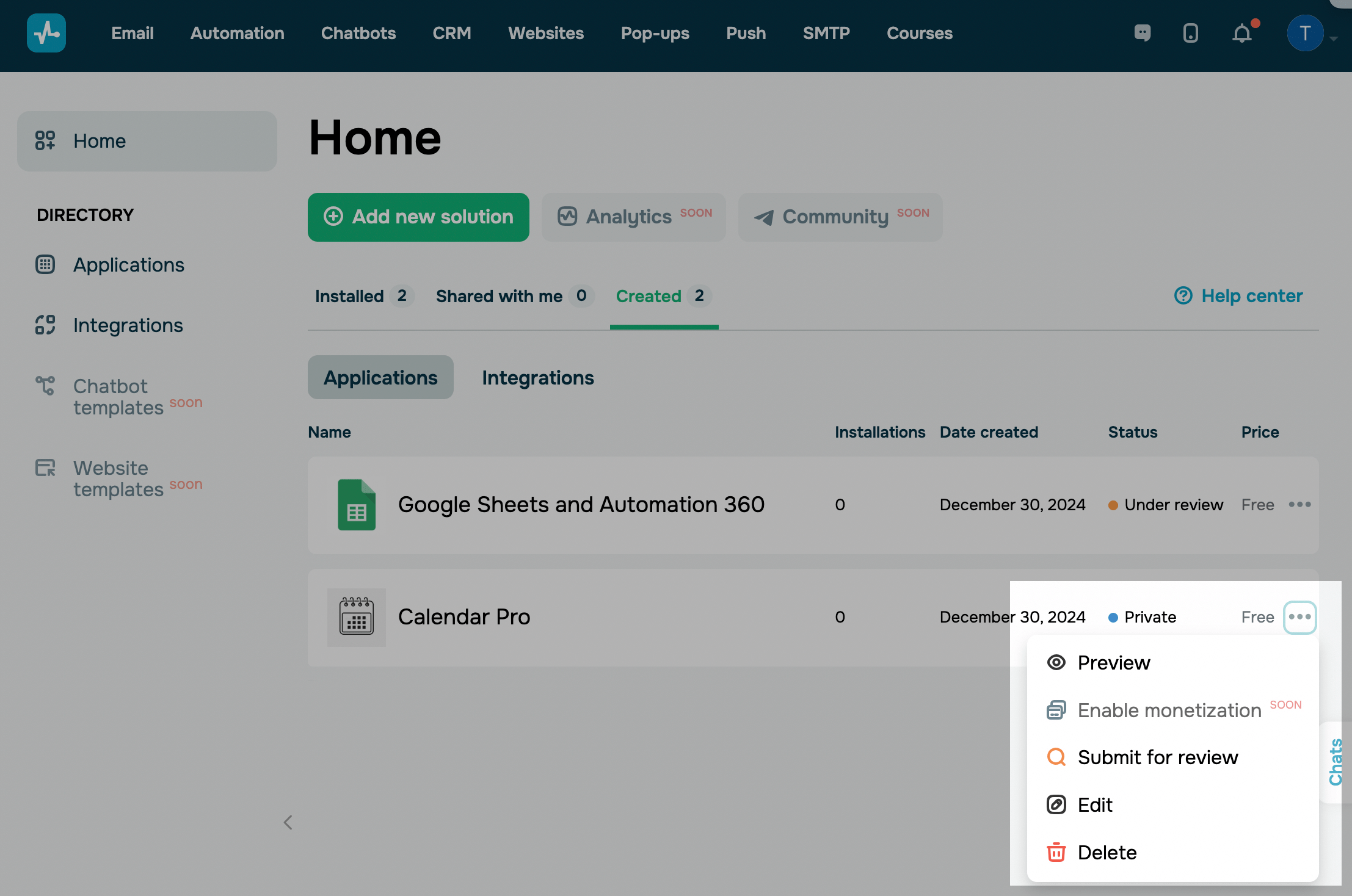The width and height of the screenshot is (1352, 896).
Task: Open three-dot menu for Google Sheets row
Action: 1299,505
